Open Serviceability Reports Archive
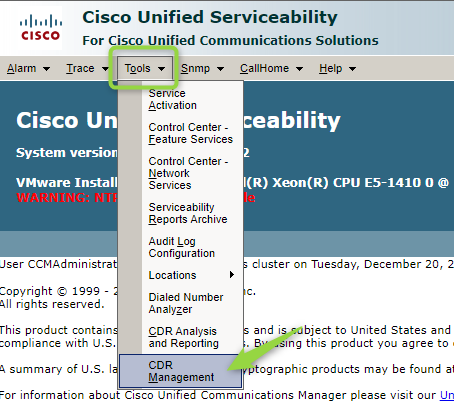This screenshot has height=405, width=454. pos(188,213)
